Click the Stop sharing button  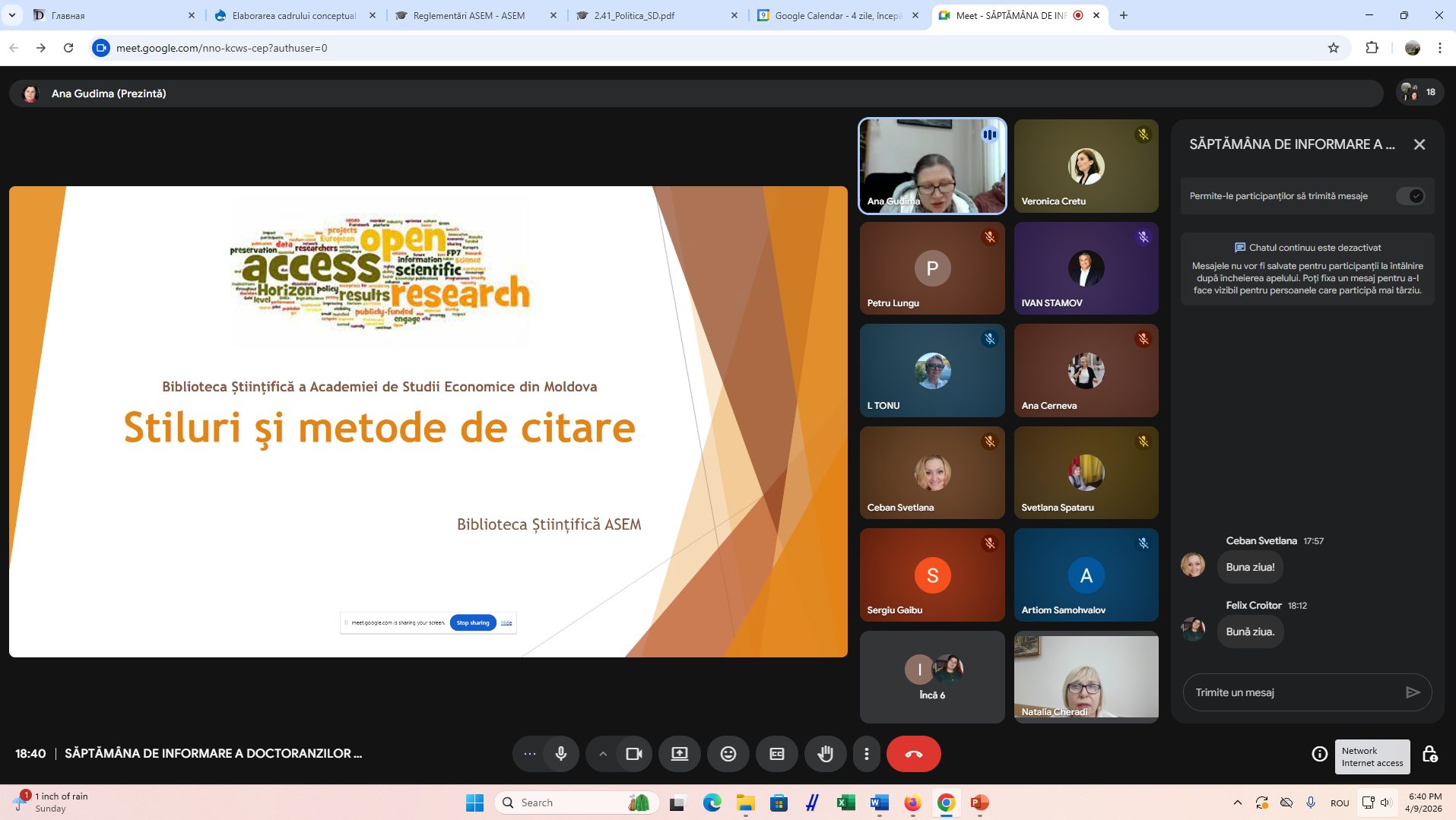(472, 622)
